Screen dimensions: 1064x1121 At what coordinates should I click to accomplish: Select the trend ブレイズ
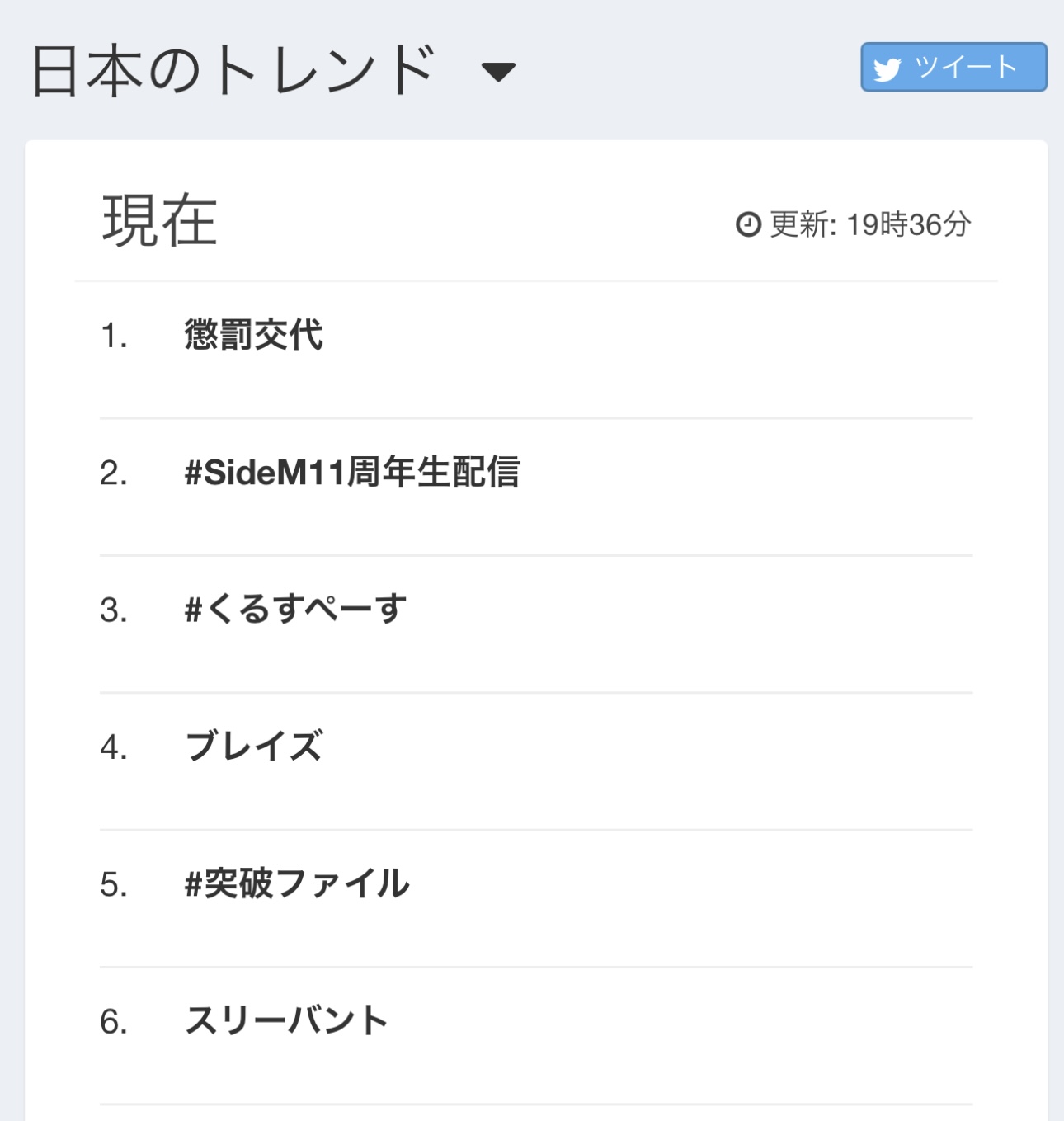tap(254, 747)
